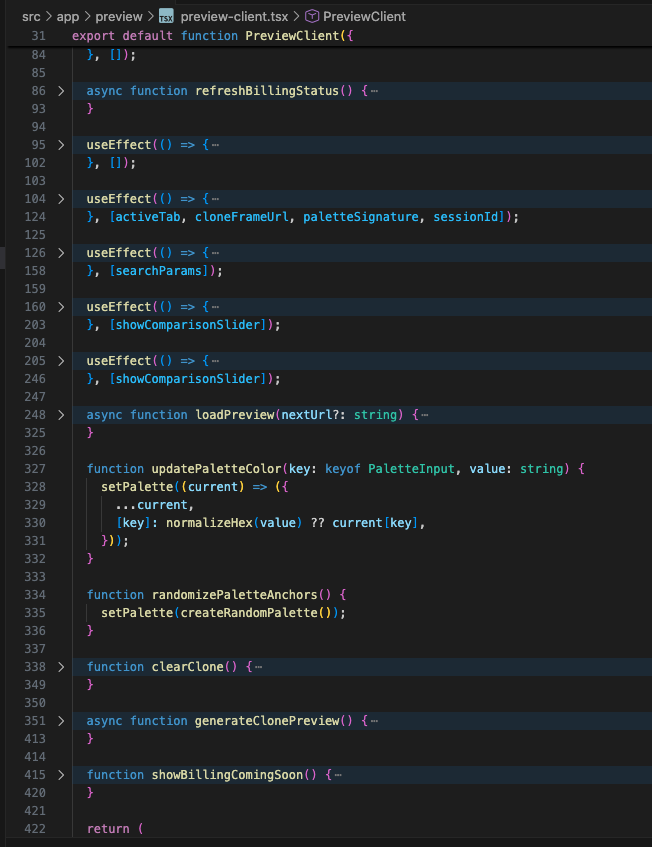The width and height of the screenshot is (652, 847).
Task: Open the preview breadcrumb segment
Action: pos(119,17)
